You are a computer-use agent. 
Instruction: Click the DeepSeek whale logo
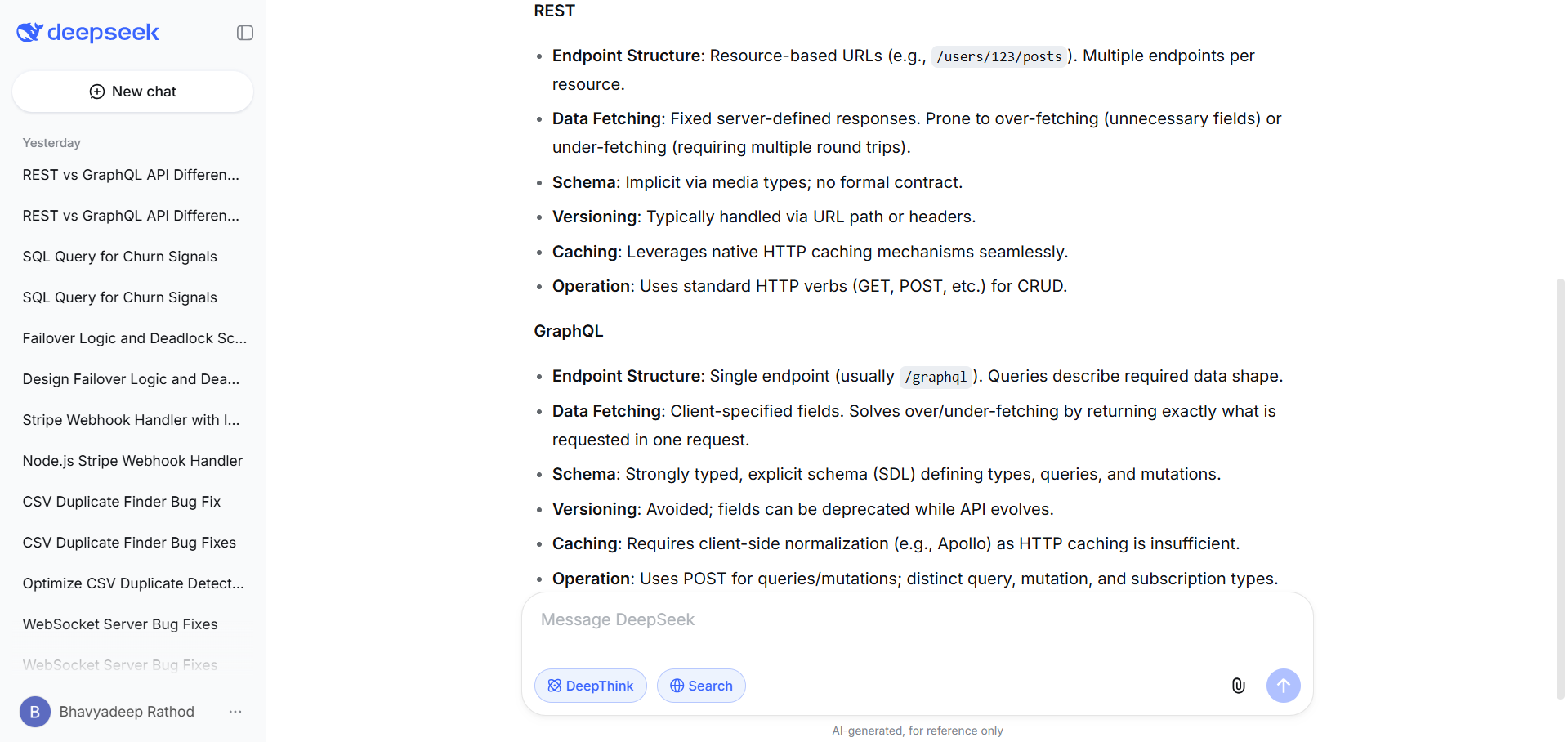tap(28, 32)
